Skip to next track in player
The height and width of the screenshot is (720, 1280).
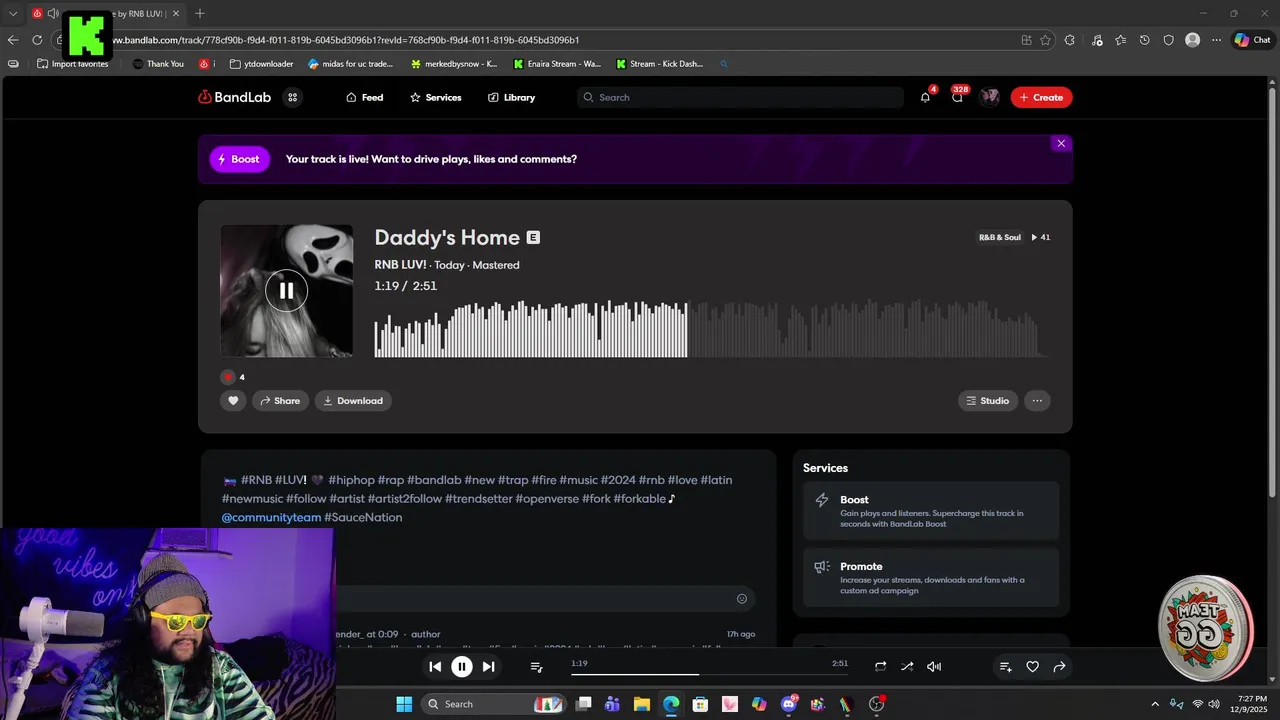(488, 666)
